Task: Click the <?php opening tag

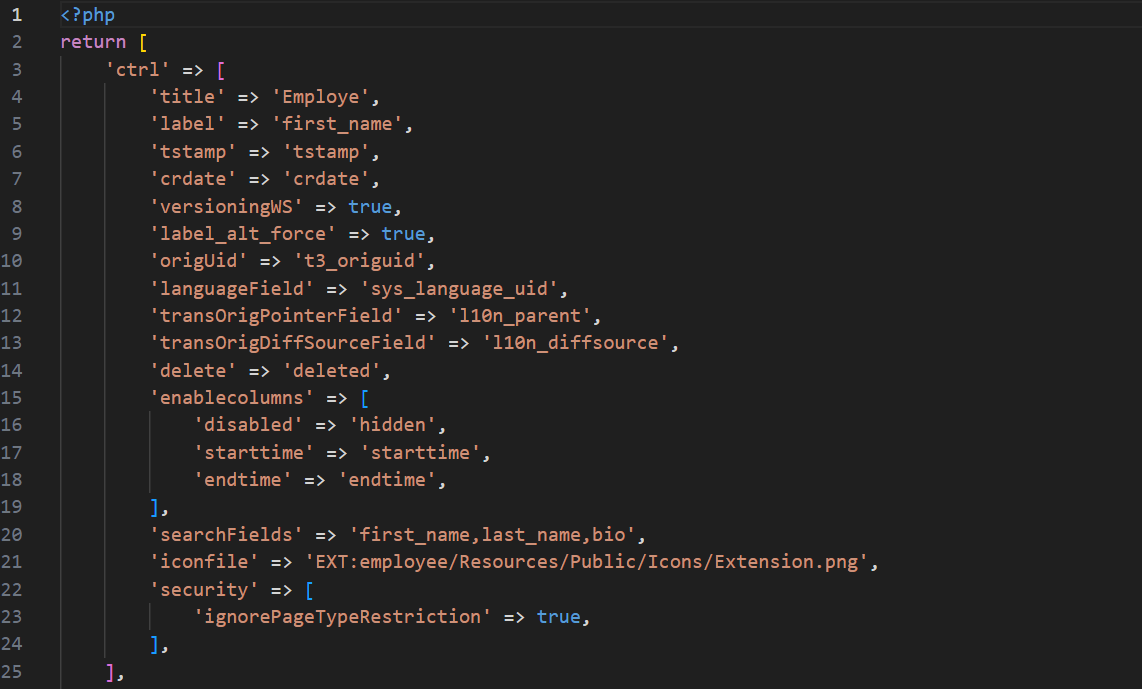Action: 88,15
